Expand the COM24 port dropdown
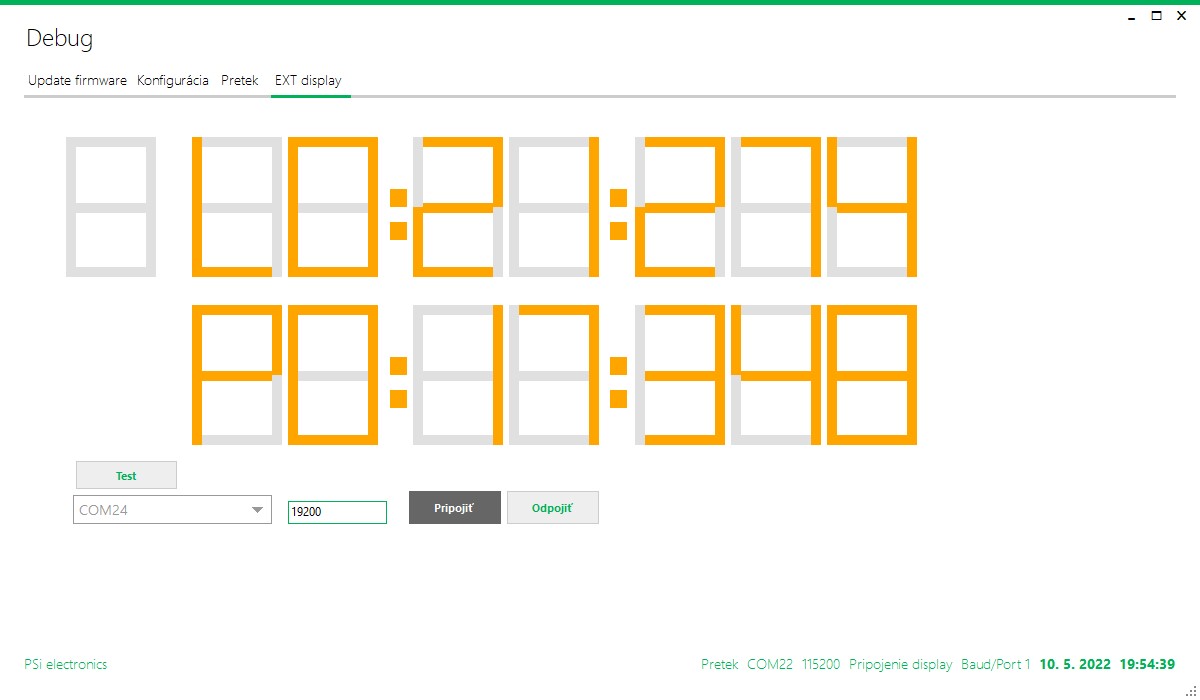The image size is (1200, 700). tap(256, 510)
